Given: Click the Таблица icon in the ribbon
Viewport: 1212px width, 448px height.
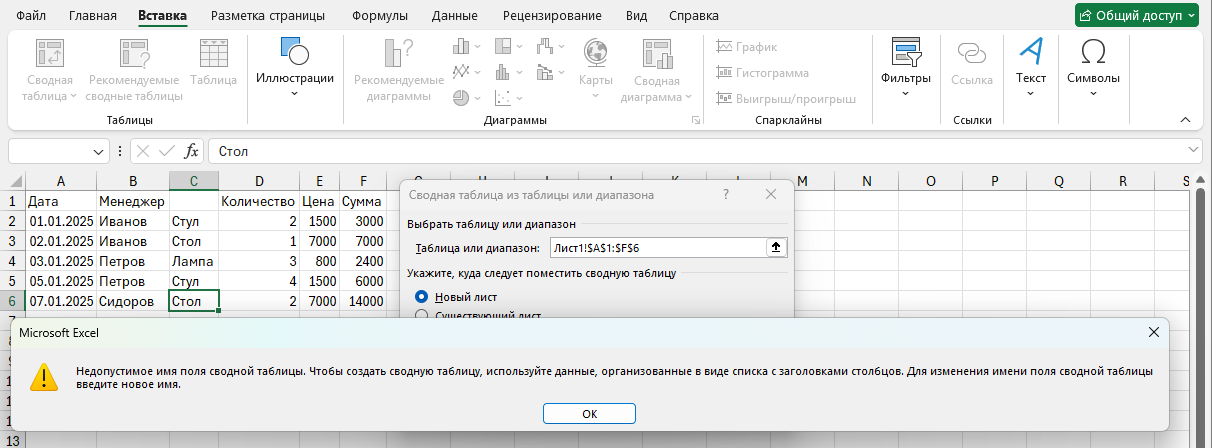Looking at the screenshot, I should pos(213,62).
